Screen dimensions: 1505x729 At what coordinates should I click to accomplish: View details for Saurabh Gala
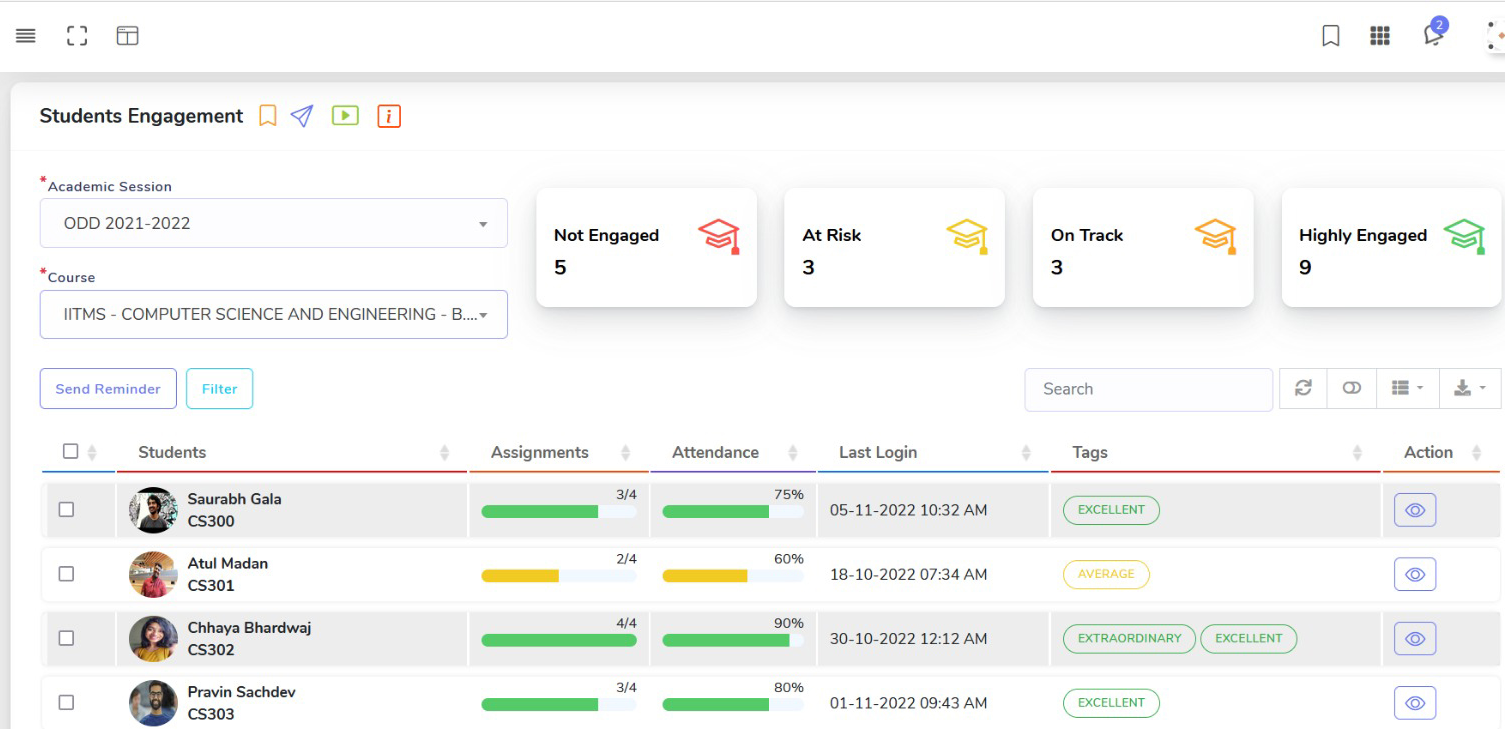1415,510
